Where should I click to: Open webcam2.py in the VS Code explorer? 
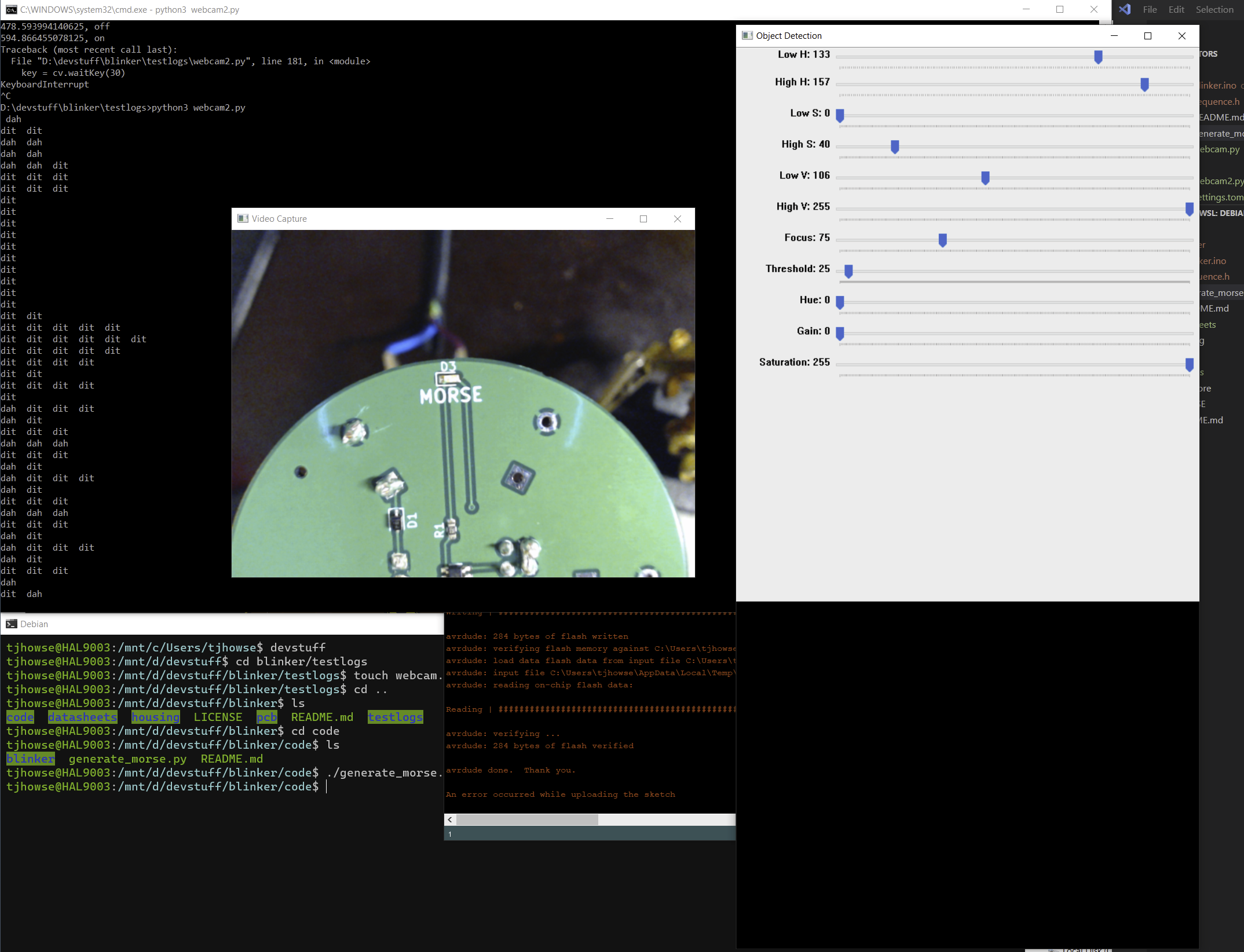1221,181
